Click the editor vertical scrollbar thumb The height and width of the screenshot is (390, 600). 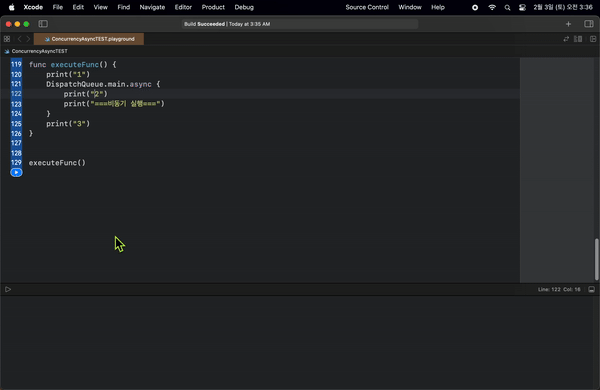point(596,259)
